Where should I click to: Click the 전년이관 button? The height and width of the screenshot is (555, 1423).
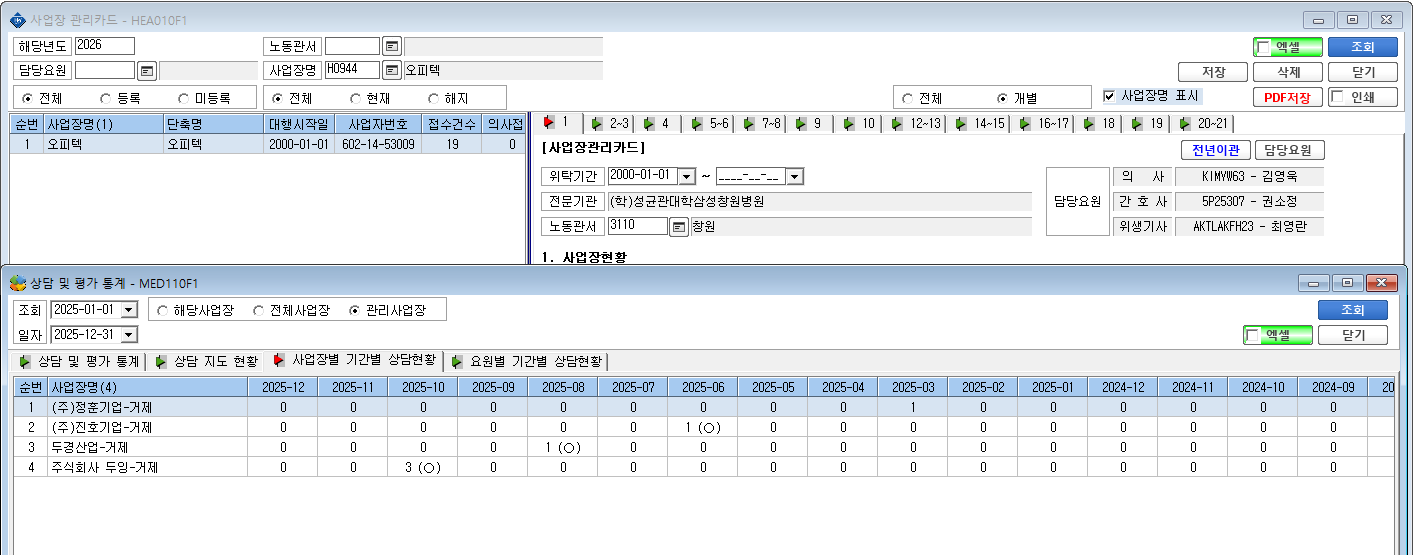click(x=1215, y=151)
